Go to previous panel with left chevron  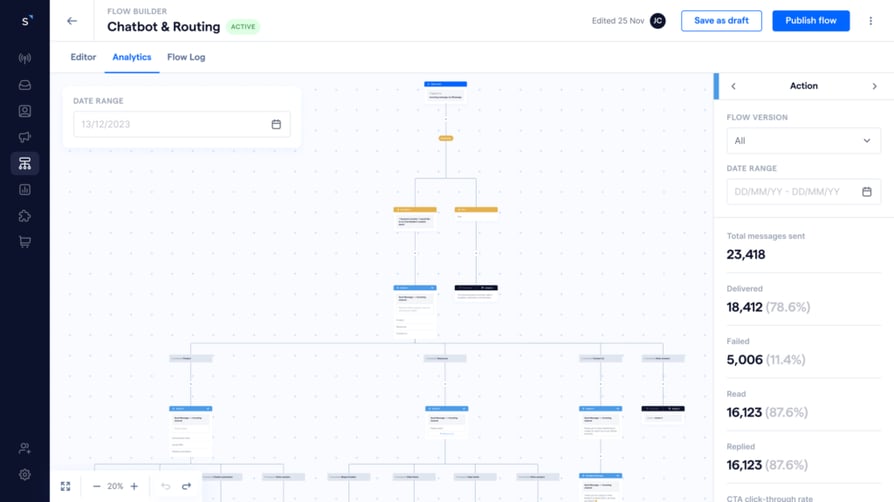pyautogui.click(x=733, y=86)
